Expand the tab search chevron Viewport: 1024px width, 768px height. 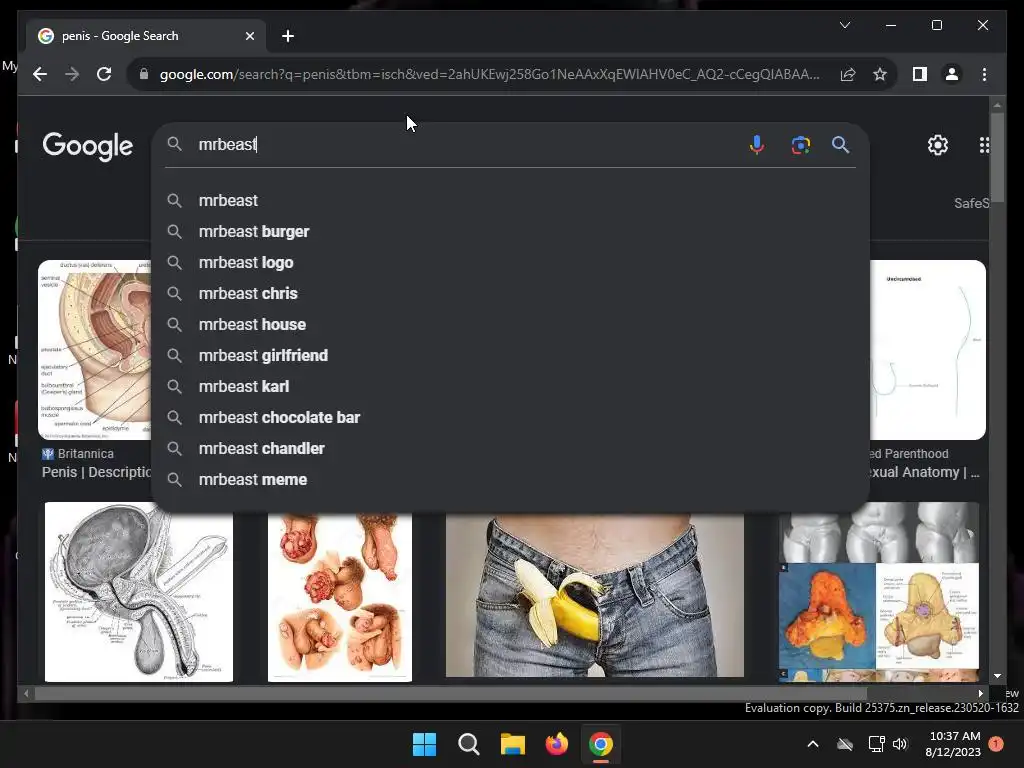click(x=844, y=25)
